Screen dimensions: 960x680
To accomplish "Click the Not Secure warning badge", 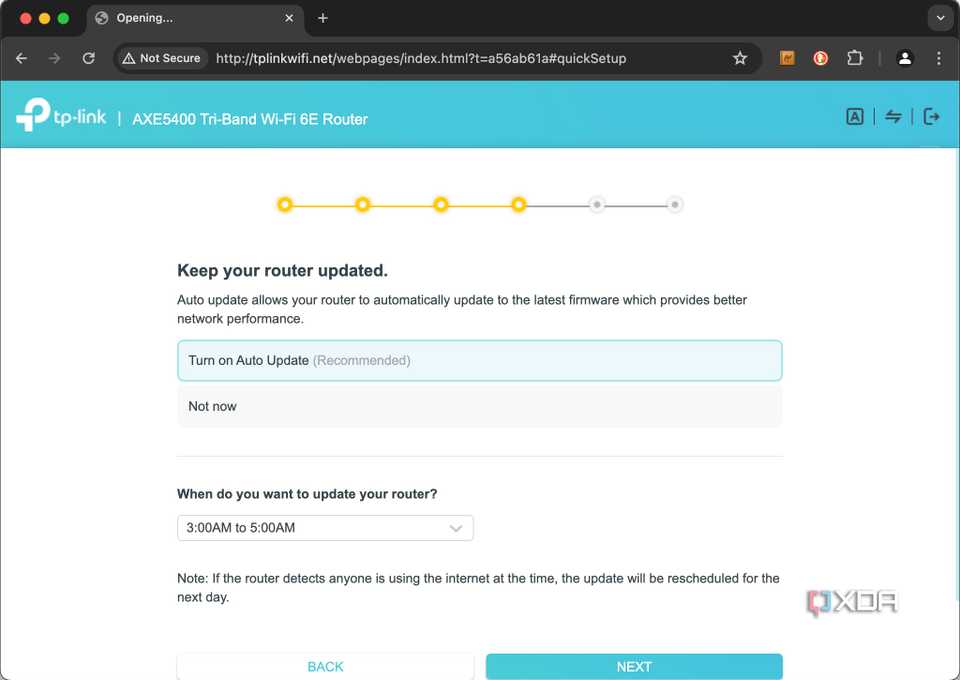I will click(x=162, y=58).
